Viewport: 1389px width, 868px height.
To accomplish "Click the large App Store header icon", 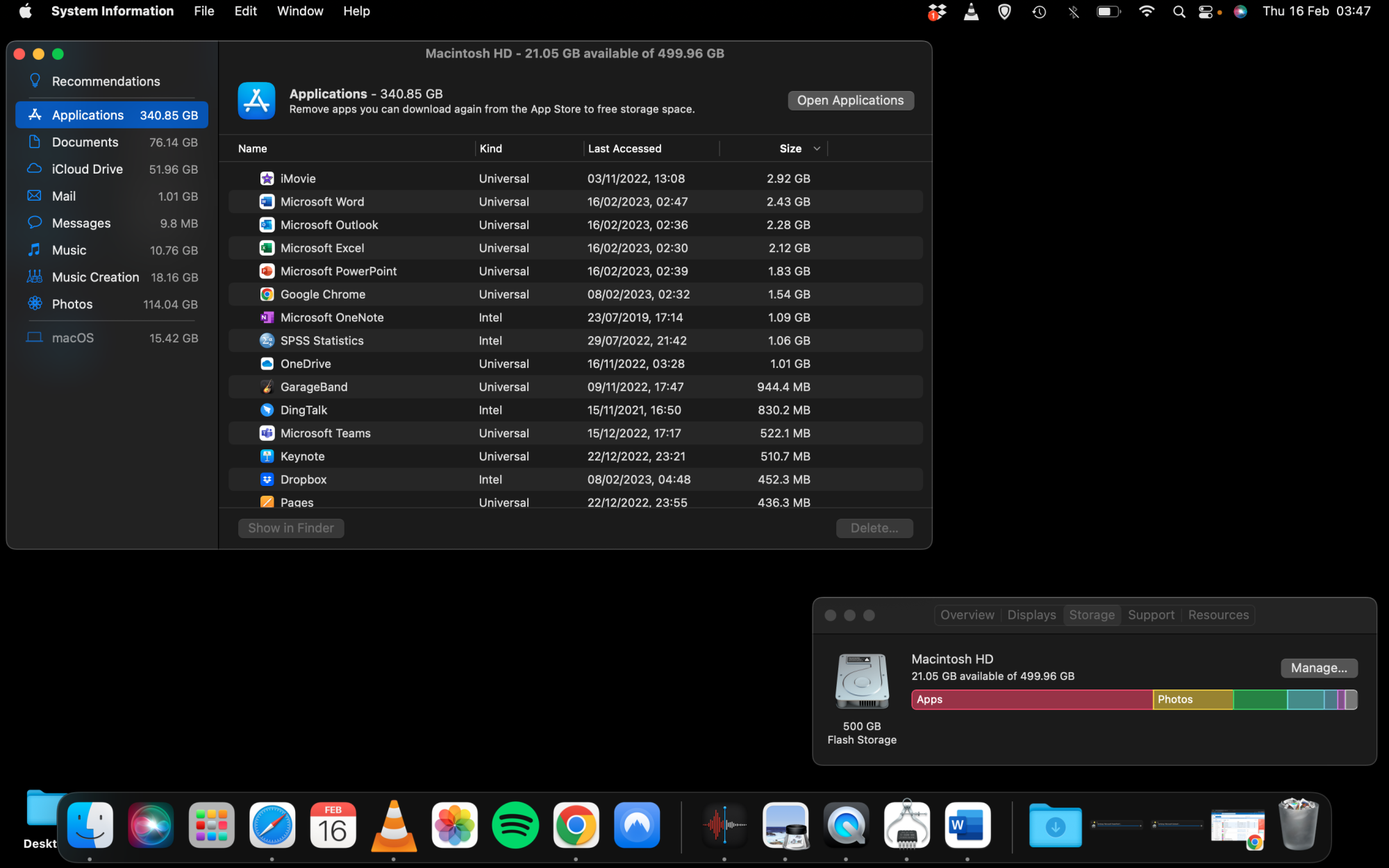I will [256, 101].
